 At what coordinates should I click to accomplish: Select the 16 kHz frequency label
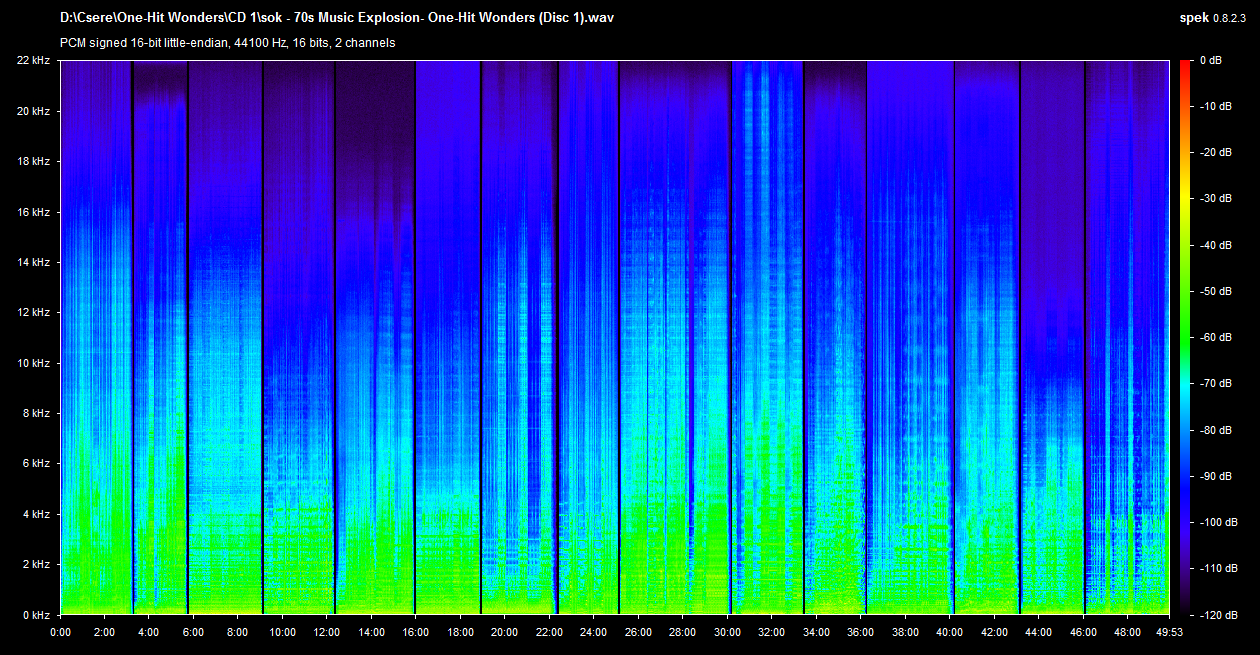coord(34,212)
